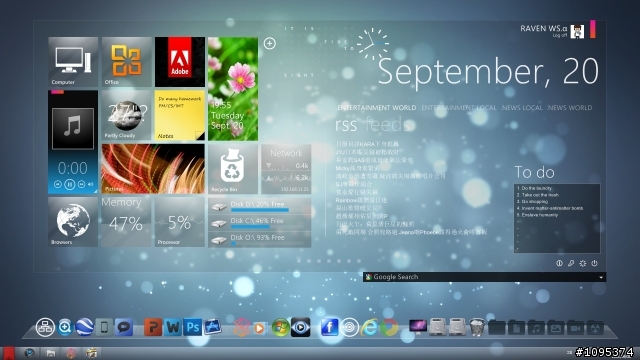Click 'Take out the trash' to-do item

538,195
